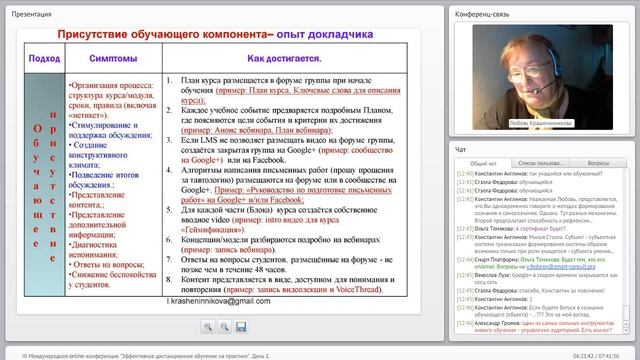Click the table header 'Подход'
This screenshot has height=360, width=640.
pyautogui.click(x=44, y=58)
